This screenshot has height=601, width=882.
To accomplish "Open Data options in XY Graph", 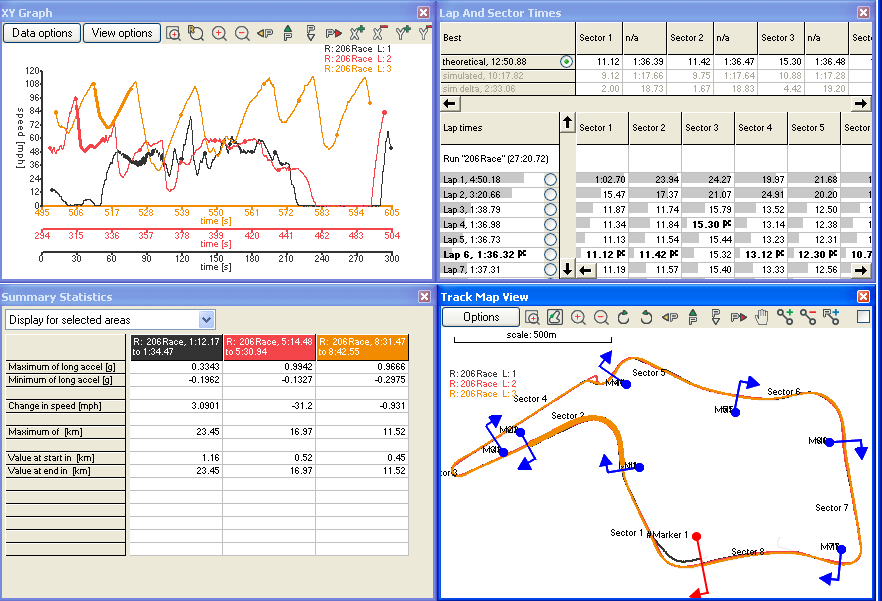I will tap(42, 33).
